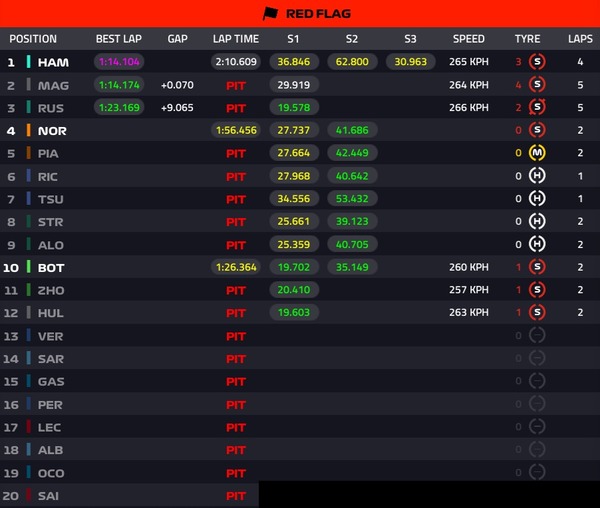This screenshot has height=508, width=600.
Task: Select the VER driver name in position 13
Action: click(50, 336)
